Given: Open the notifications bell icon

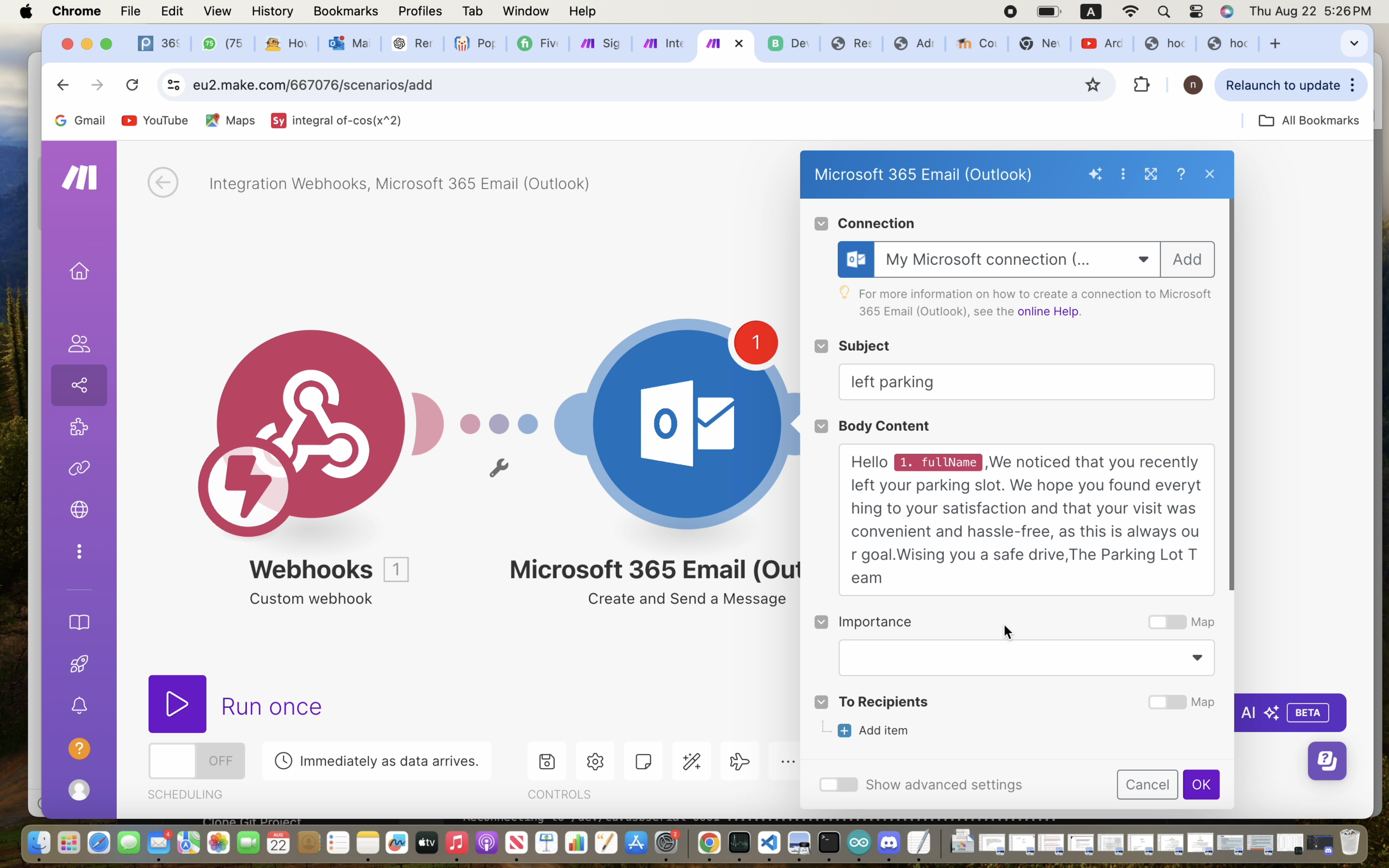Looking at the screenshot, I should click(x=79, y=706).
